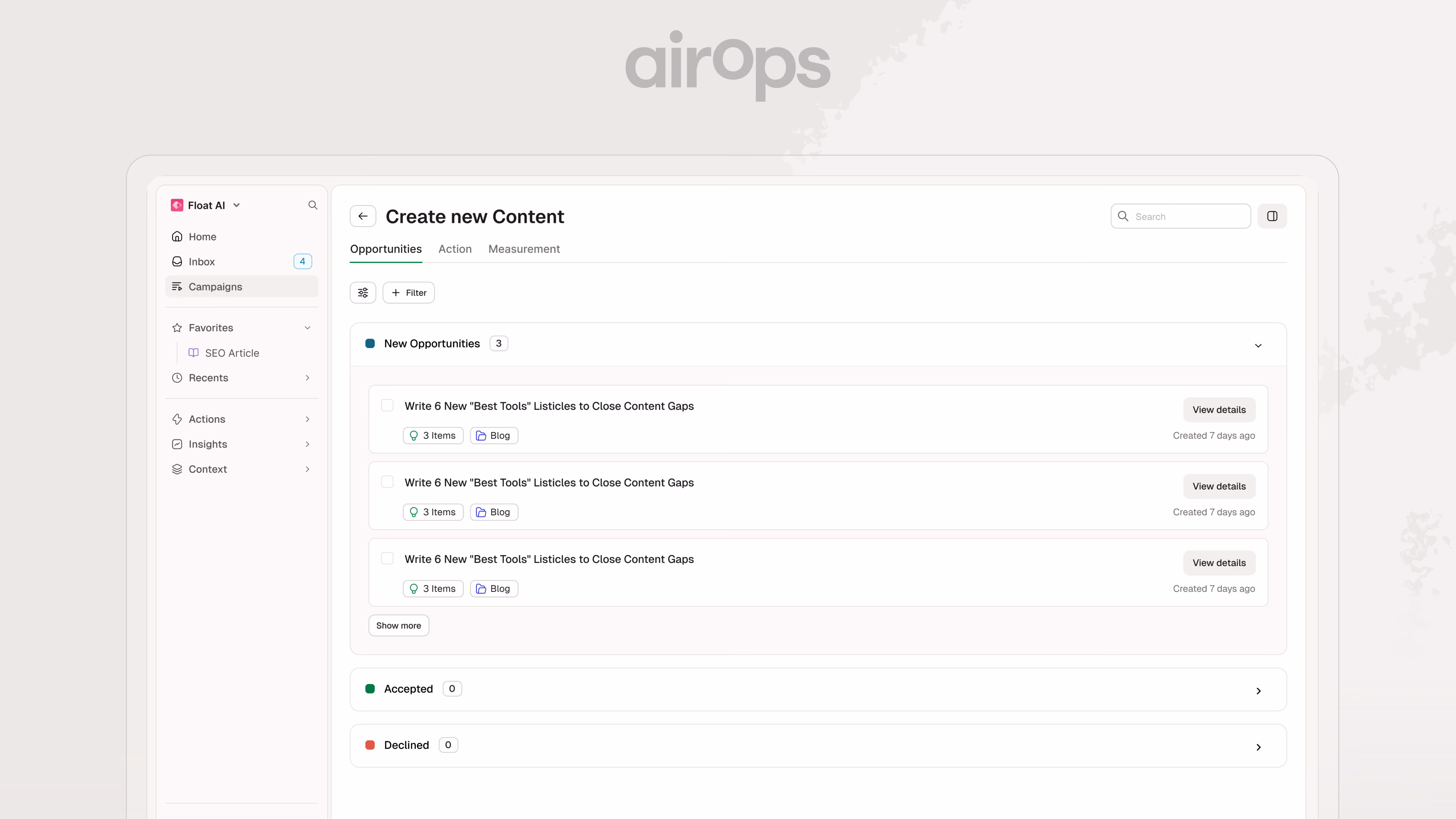The height and width of the screenshot is (819, 1456).
Task: Click the back arrow button
Action: tap(363, 216)
